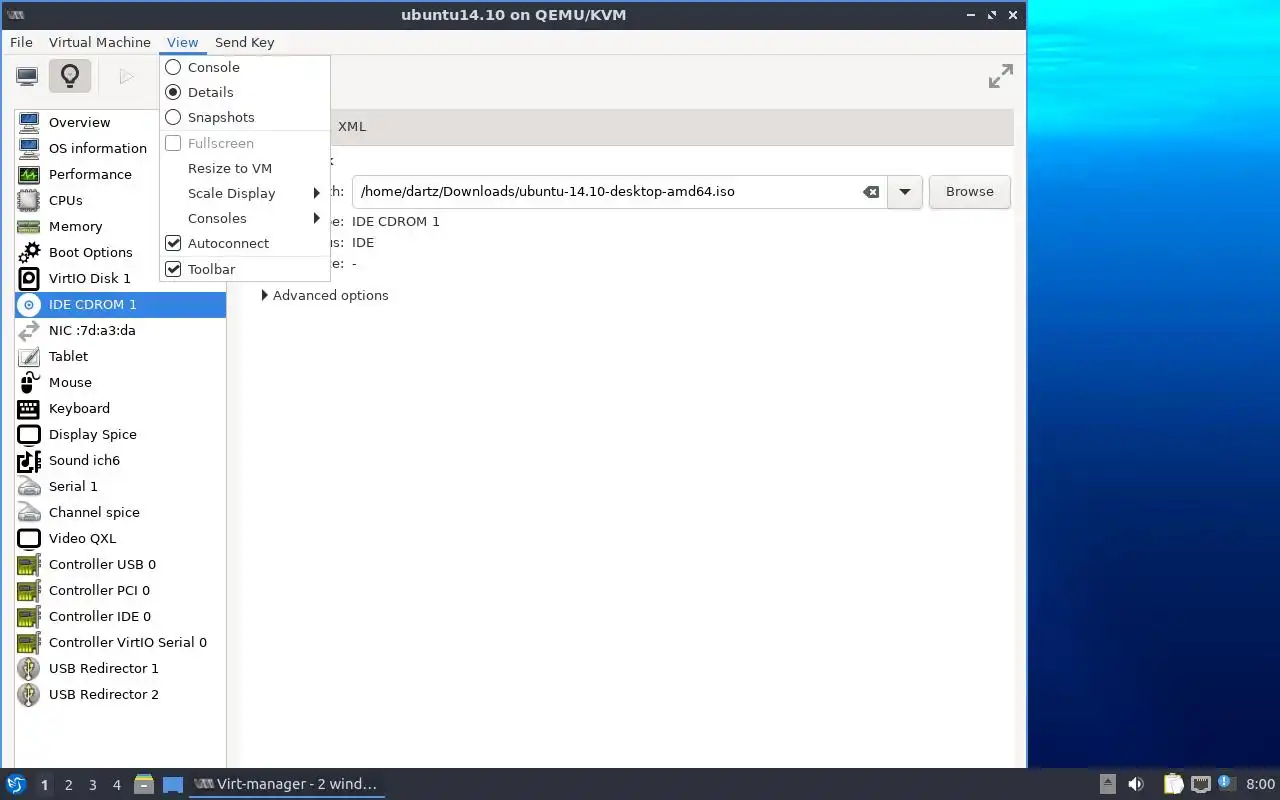Open the File menu
Screen dimensions: 1280x800
tap(21, 42)
